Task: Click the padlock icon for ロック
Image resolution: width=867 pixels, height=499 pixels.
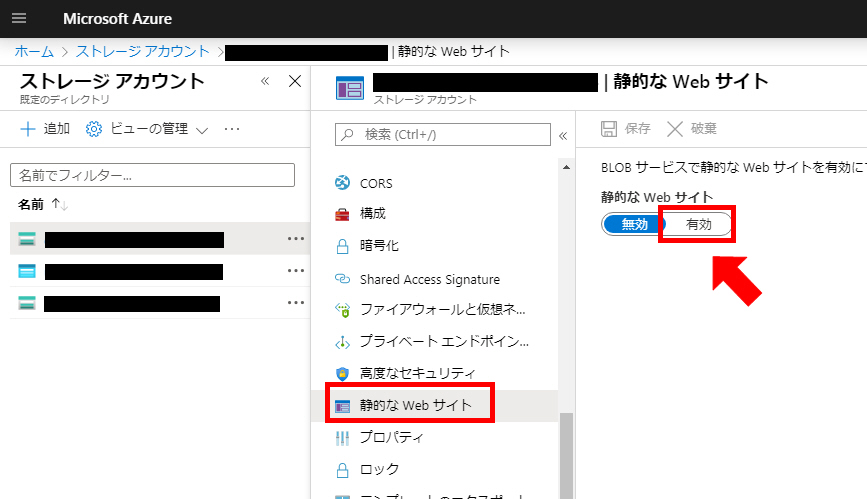Action: point(343,470)
